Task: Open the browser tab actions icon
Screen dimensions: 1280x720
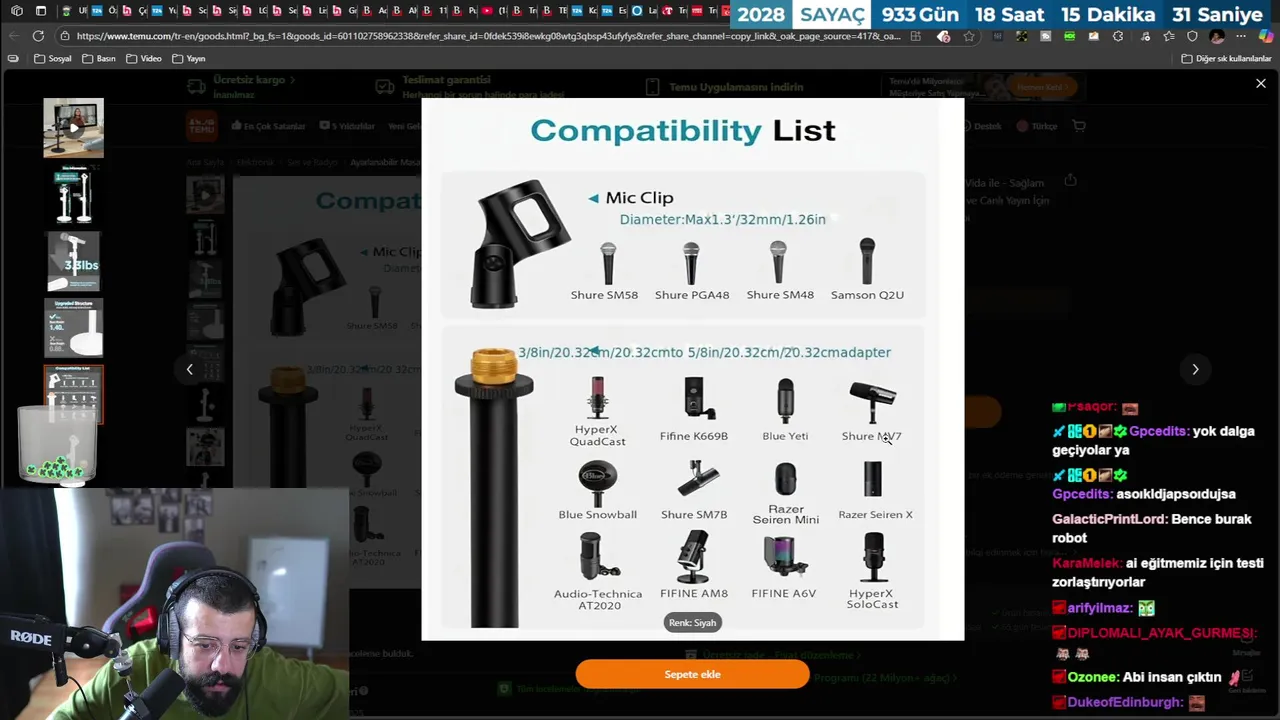Action: [x=41, y=11]
